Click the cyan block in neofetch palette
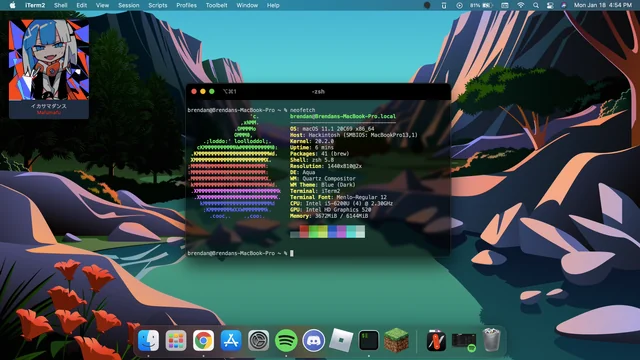 coord(351,231)
